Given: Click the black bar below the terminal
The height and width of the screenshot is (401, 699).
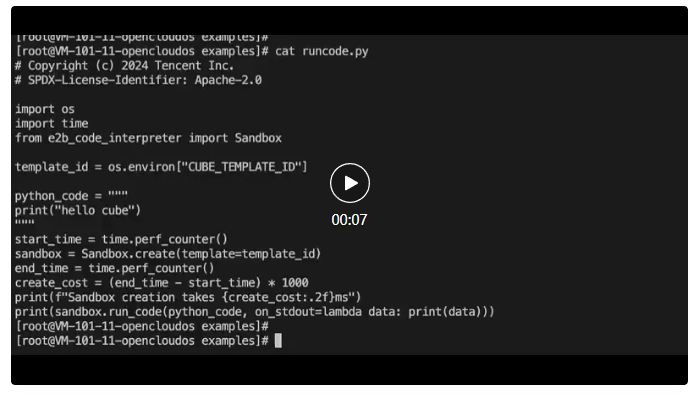Looking at the screenshot, I should coord(350,370).
